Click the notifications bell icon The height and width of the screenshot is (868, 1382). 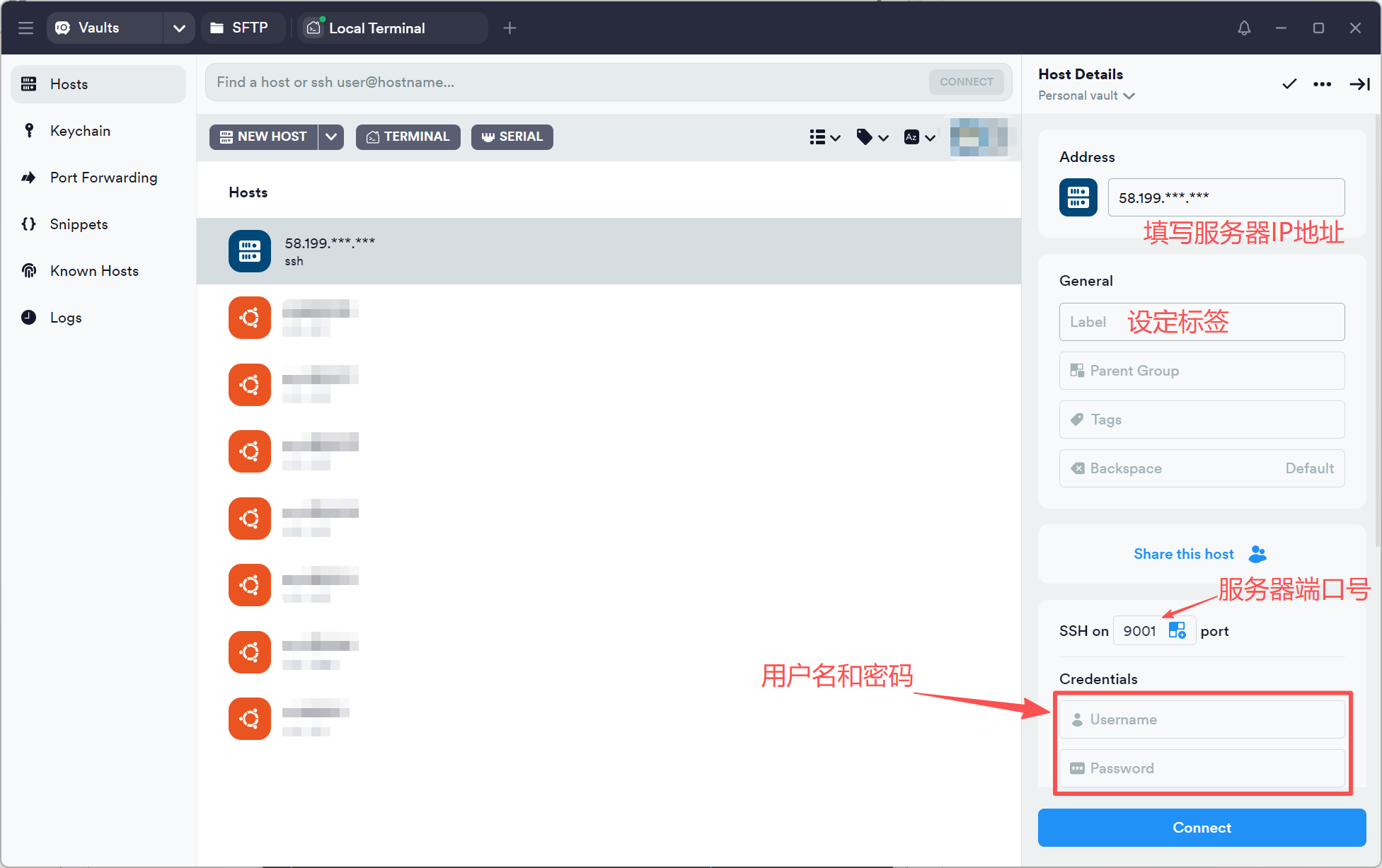point(1244,28)
